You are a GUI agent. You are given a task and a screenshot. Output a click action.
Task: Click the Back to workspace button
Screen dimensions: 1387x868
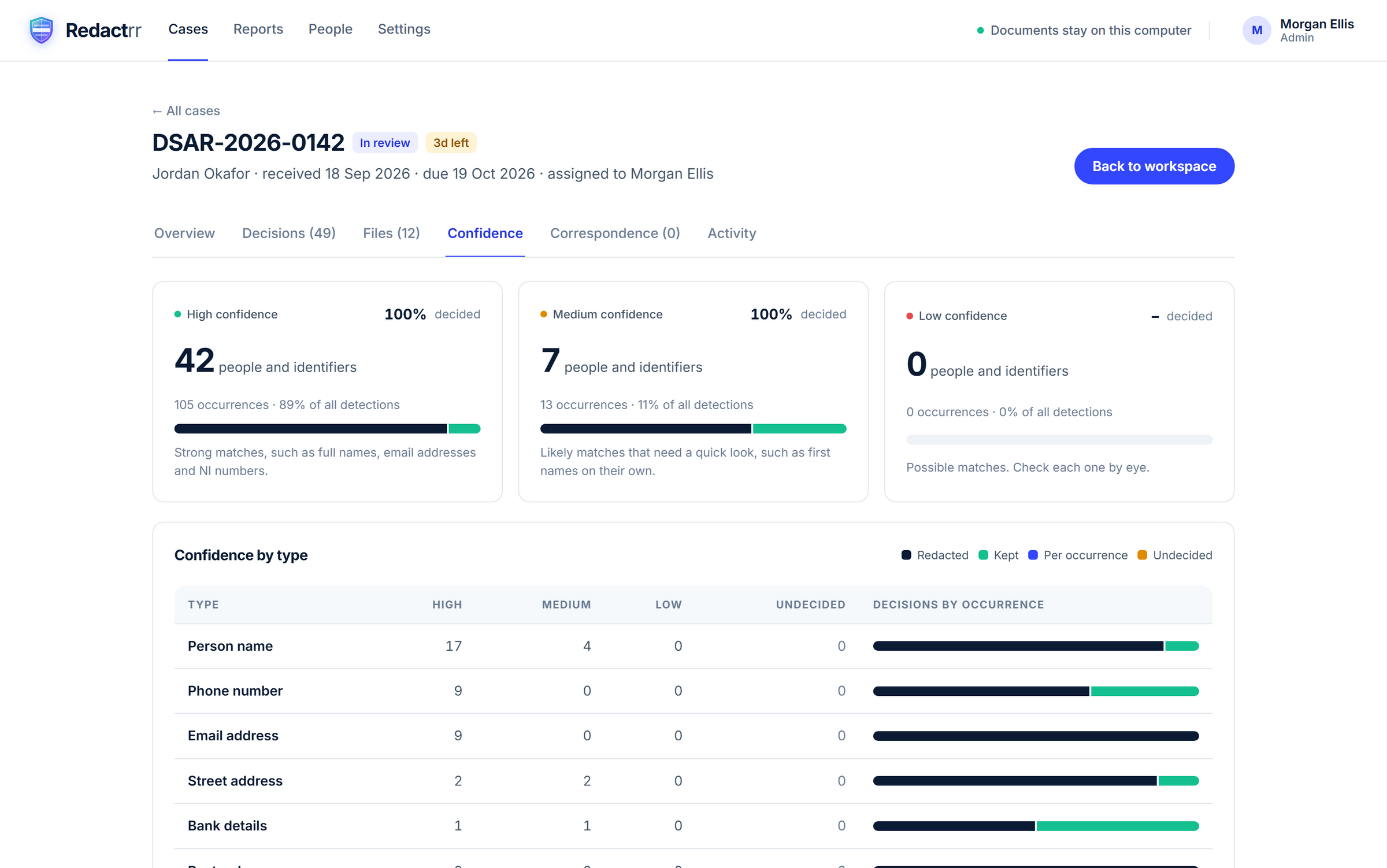click(1154, 166)
